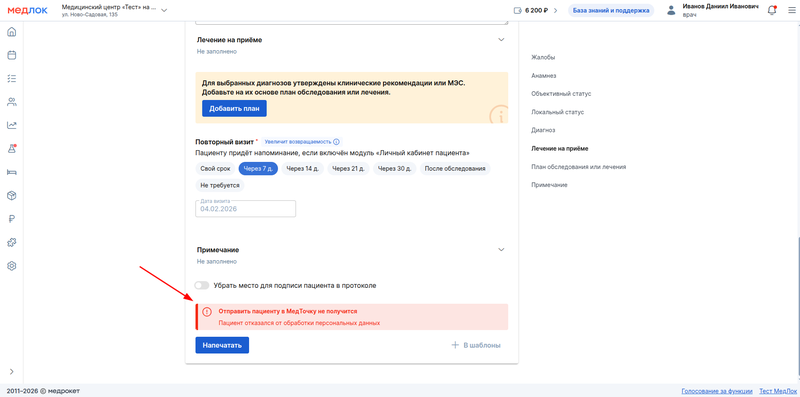Viewport: 800px width, 397px height.
Task: Open the hamburger menu at top right
Action: pos(791,10)
